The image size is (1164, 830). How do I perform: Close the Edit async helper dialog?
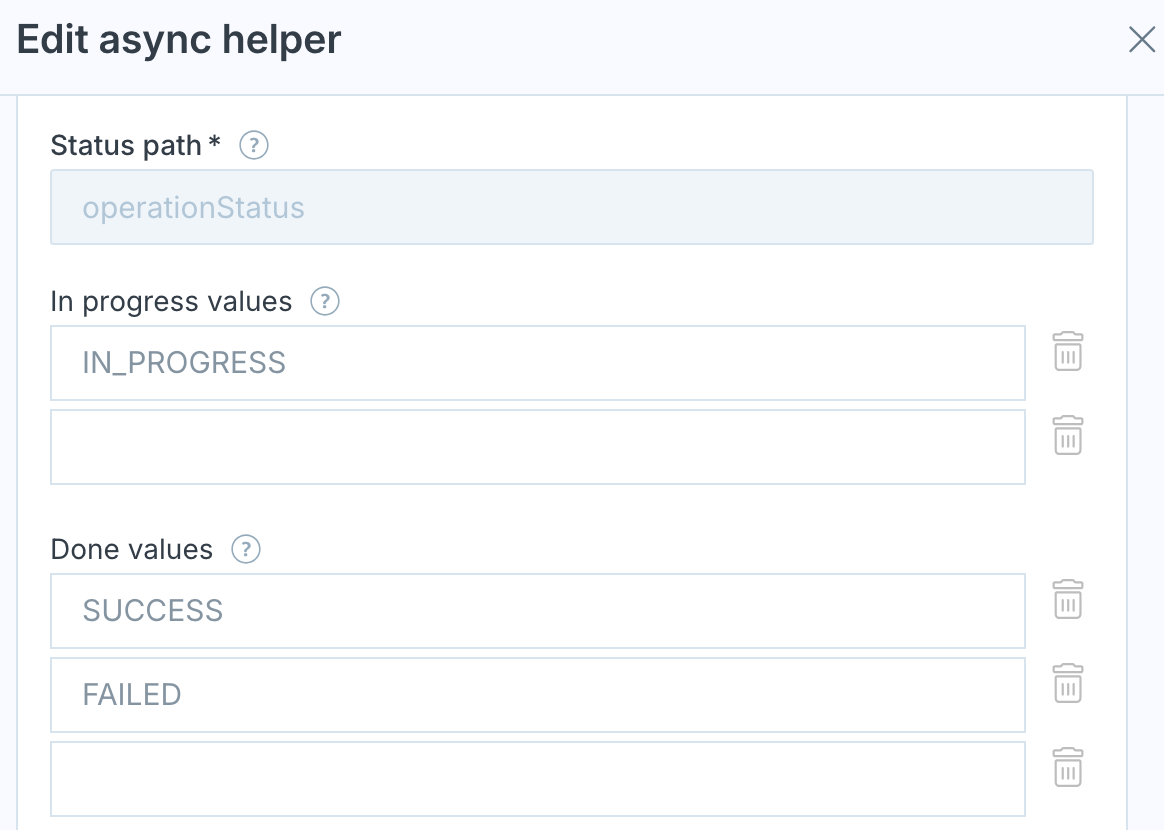click(1142, 39)
